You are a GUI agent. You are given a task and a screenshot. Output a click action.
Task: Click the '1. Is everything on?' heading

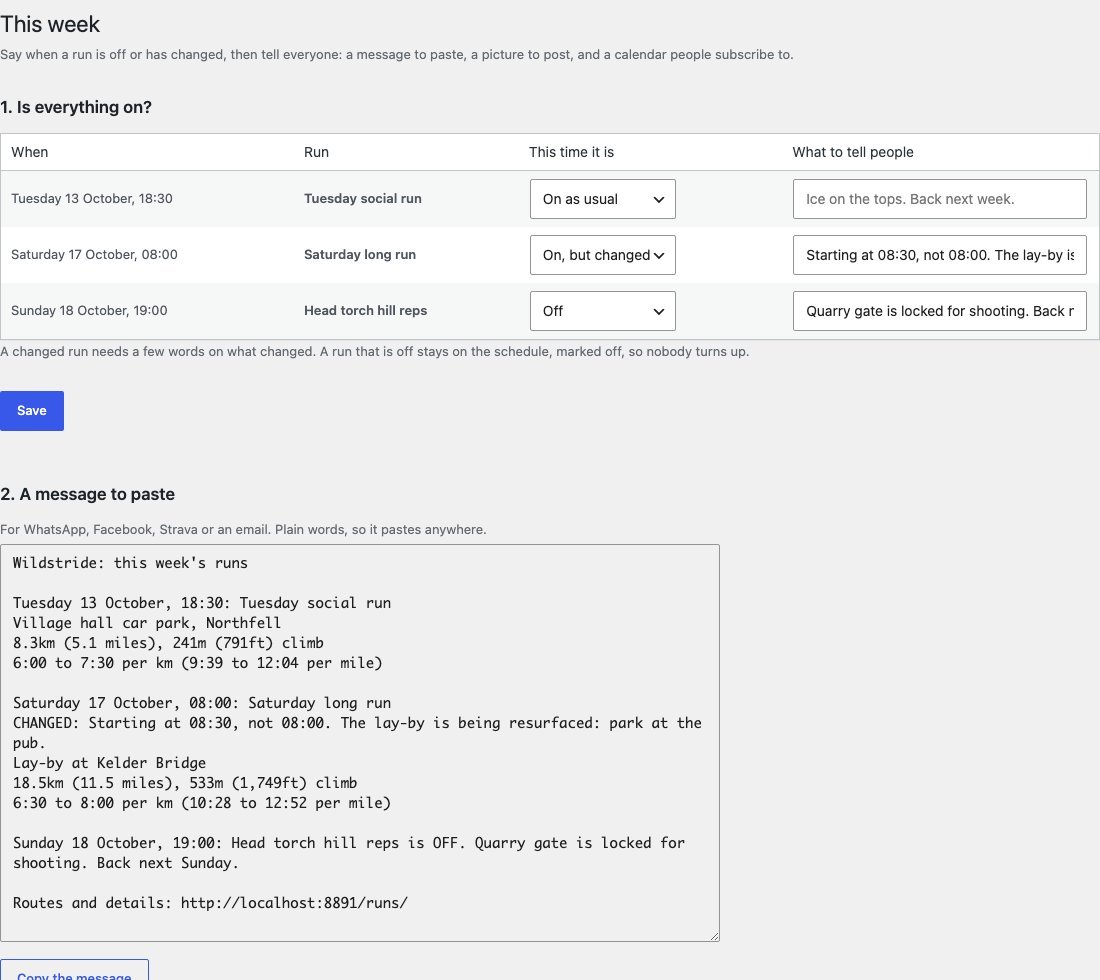pyautogui.click(x=76, y=107)
